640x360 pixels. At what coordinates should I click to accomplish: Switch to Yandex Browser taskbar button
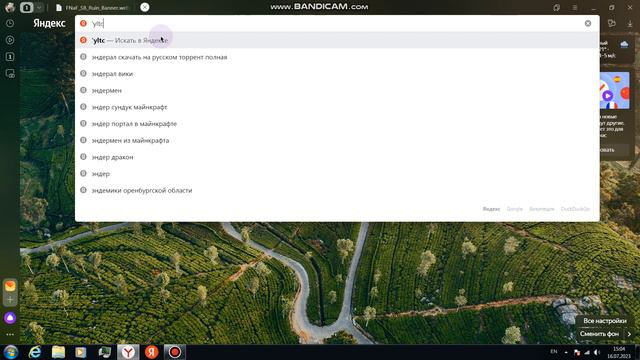(128, 352)
